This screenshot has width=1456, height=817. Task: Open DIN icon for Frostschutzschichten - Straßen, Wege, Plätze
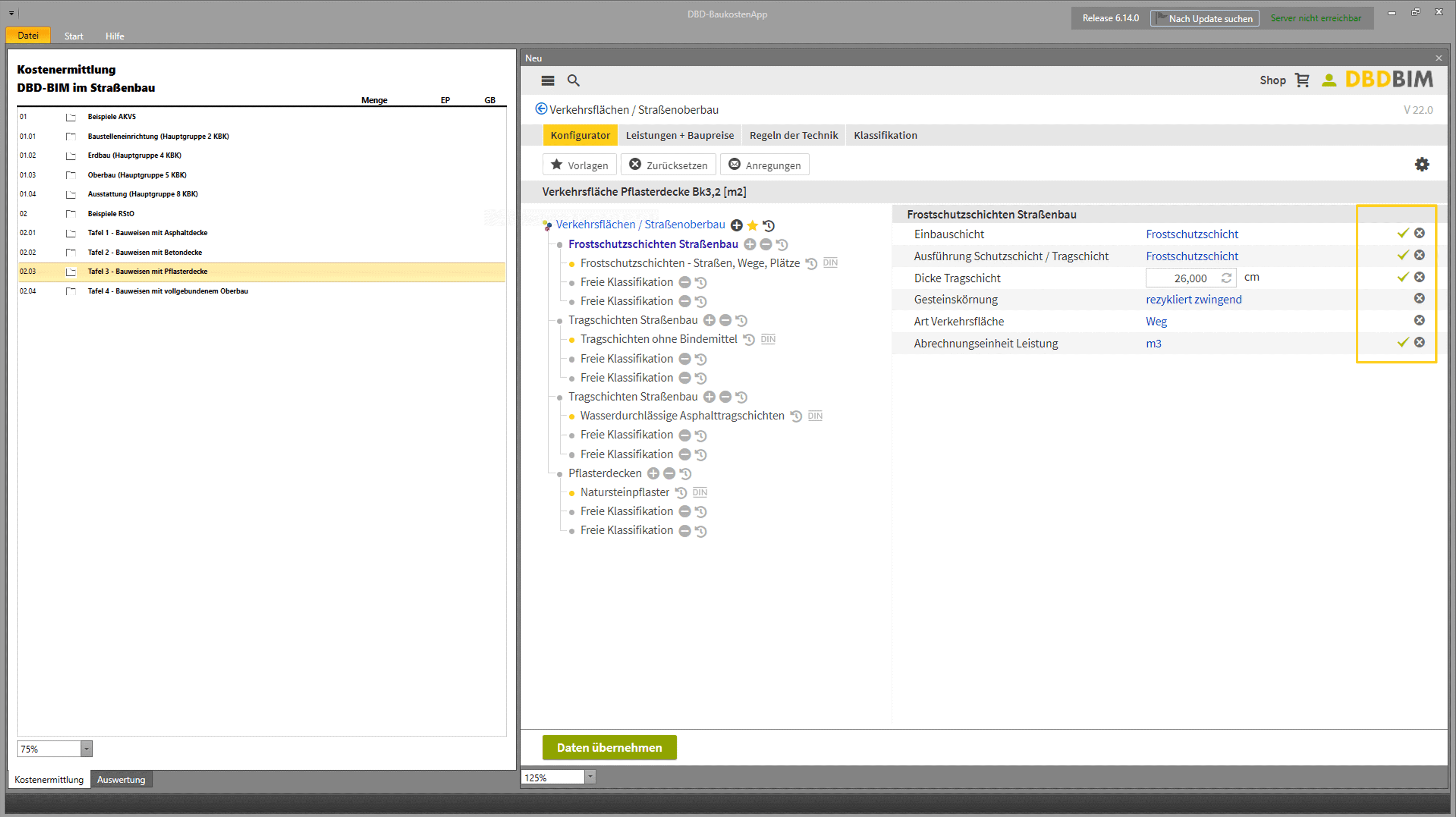point(830,262)
